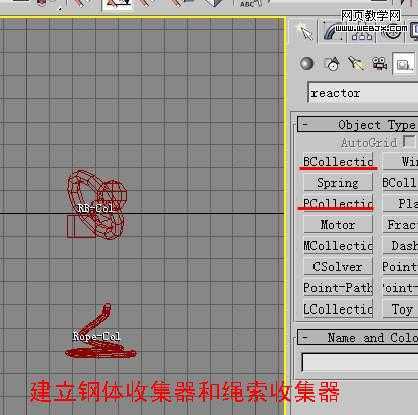
Task: Click the MCollection button
Action: point(338,246)
